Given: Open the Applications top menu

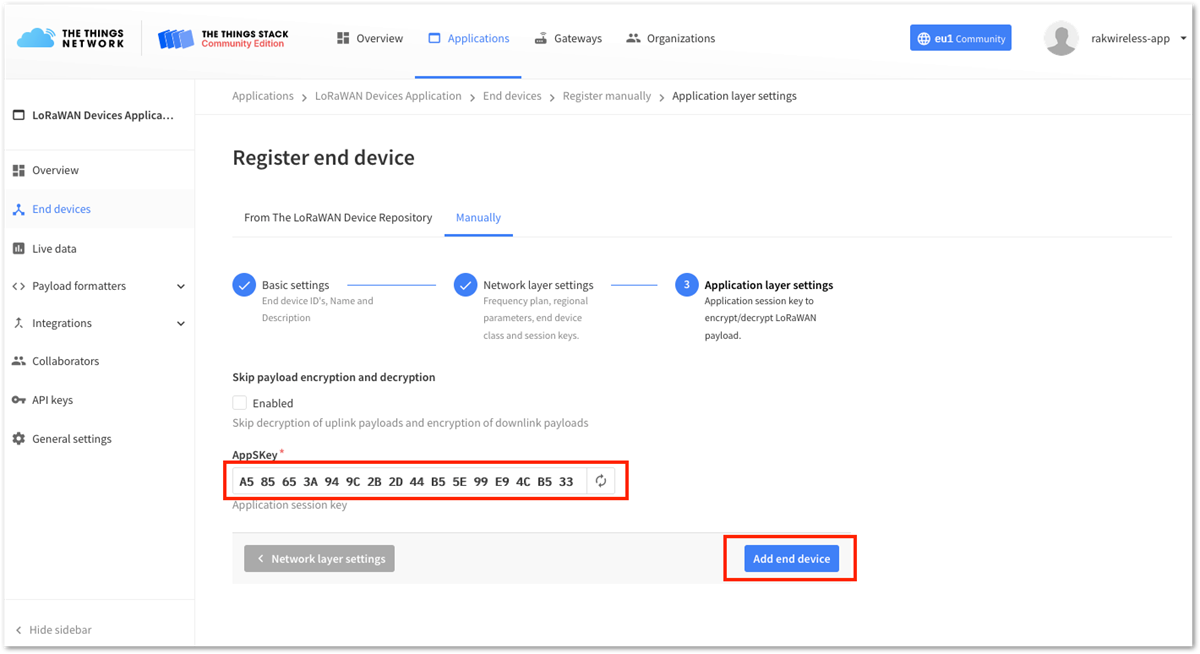Looking at the screenshot, I should pos(468,39).
